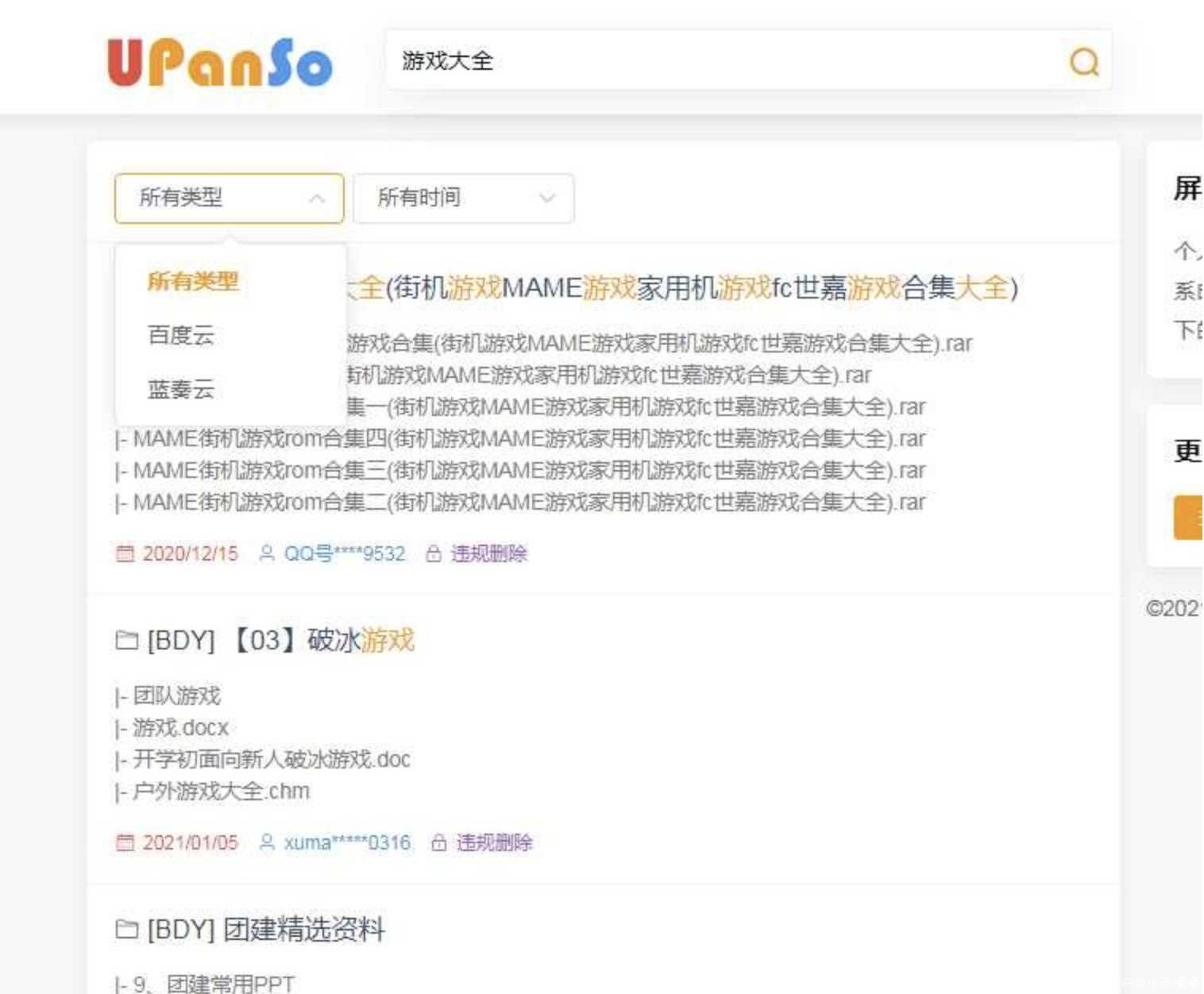The image size is (1204, 994).
Task: Select the 9、团建常用PPT row
Action: click(205, 984)
